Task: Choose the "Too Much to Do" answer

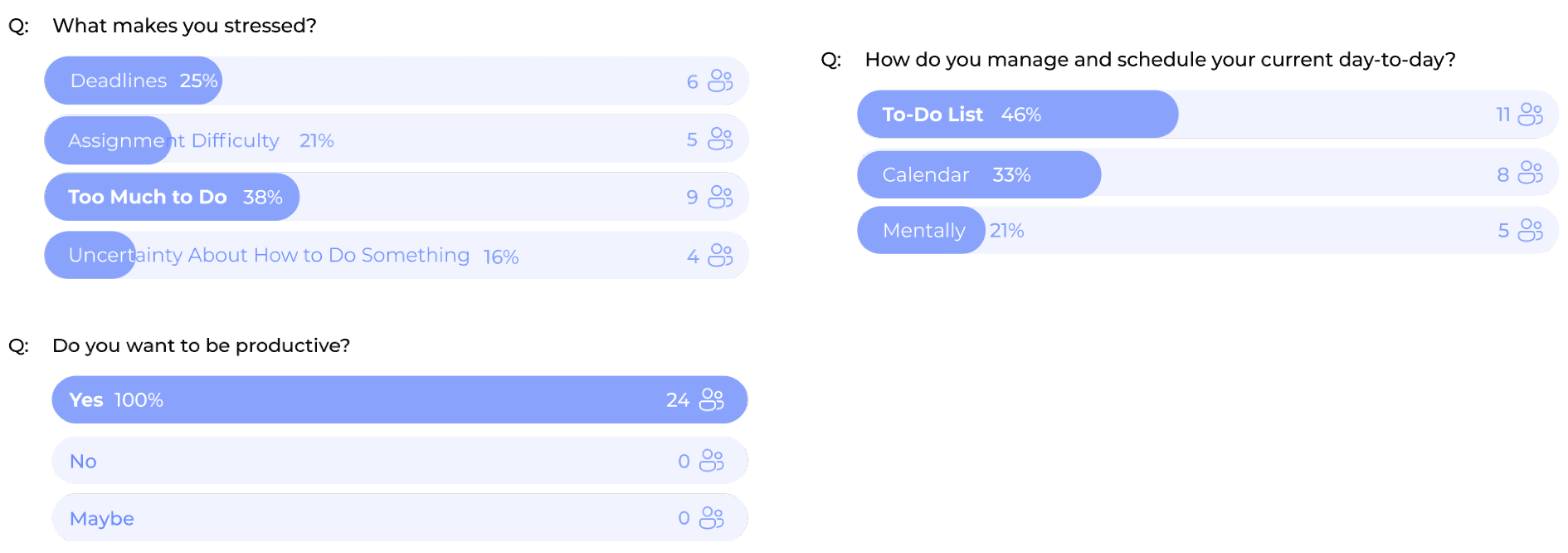Action: point(148,197)
